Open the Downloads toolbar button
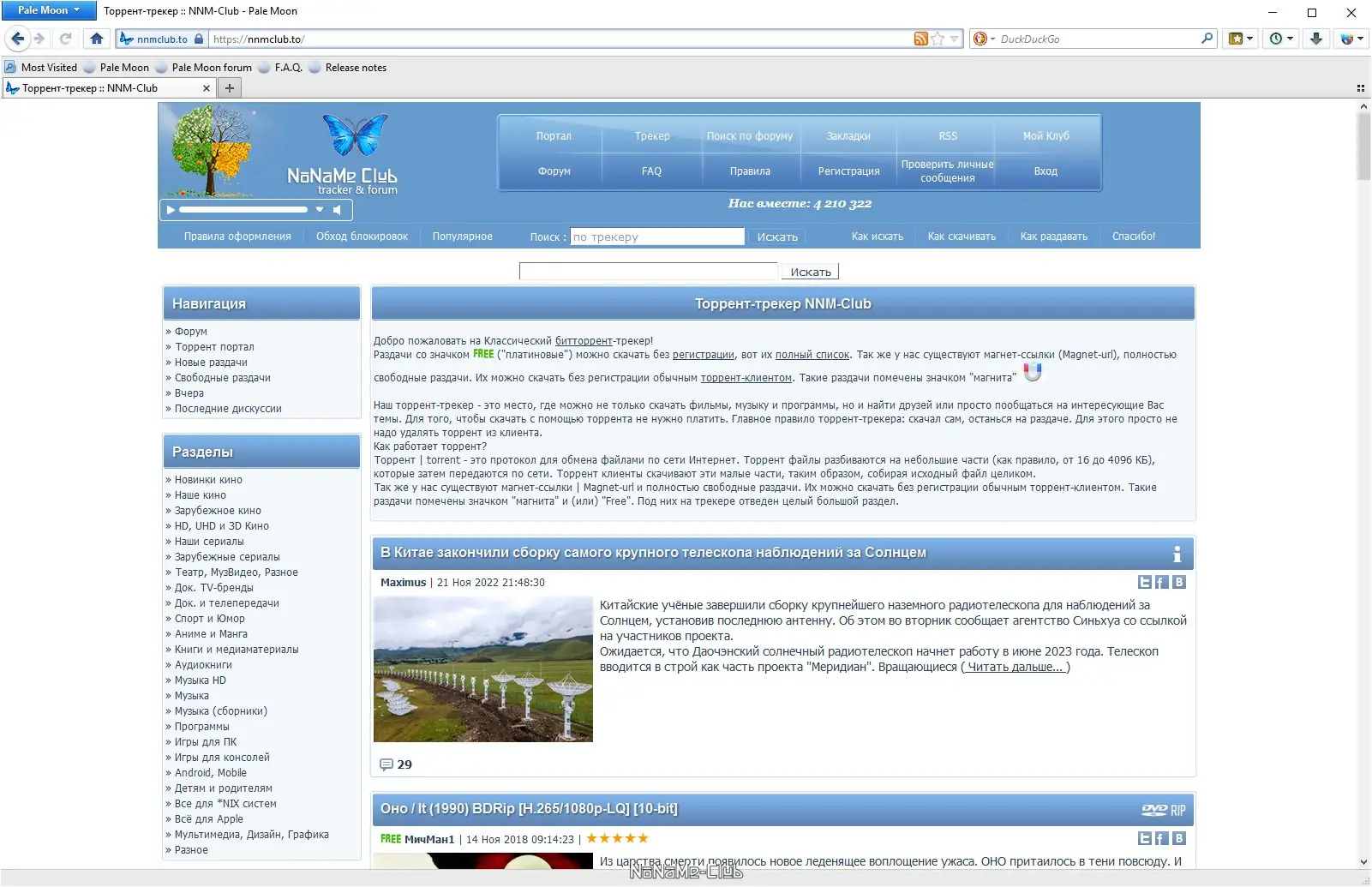 1316,39
